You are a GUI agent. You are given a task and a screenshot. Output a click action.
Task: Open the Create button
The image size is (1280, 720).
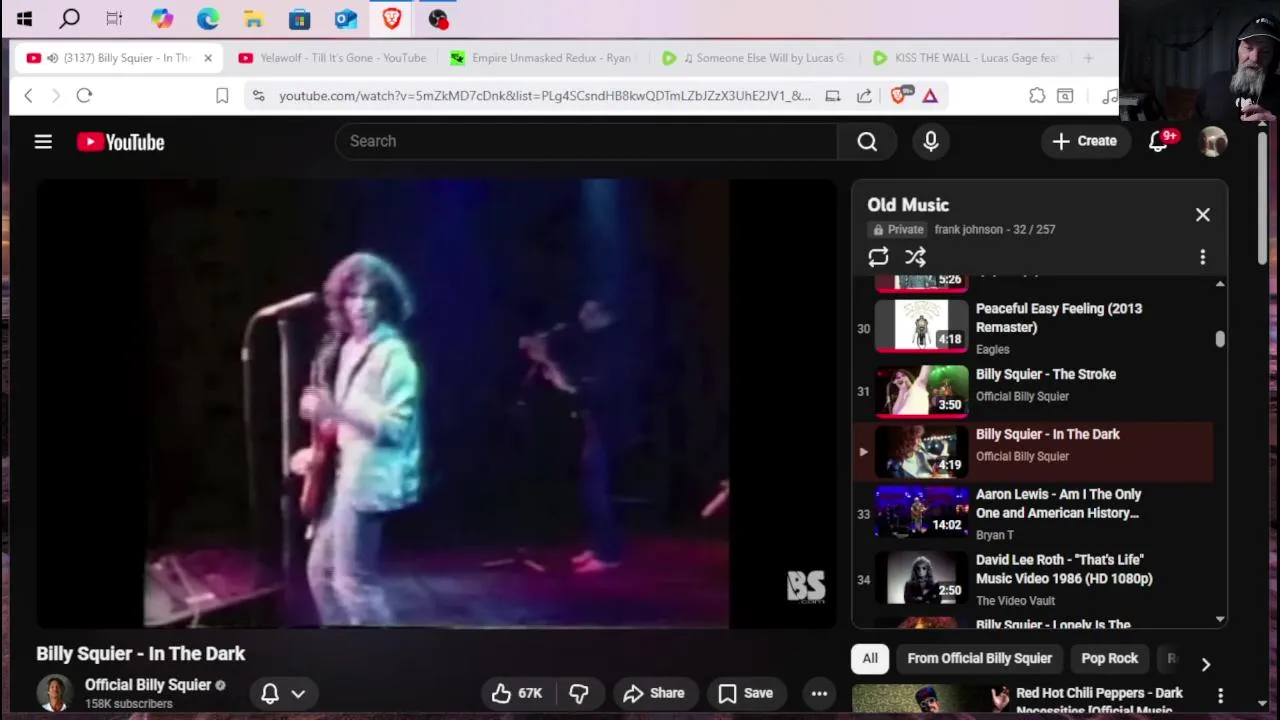pos(1084,142)
